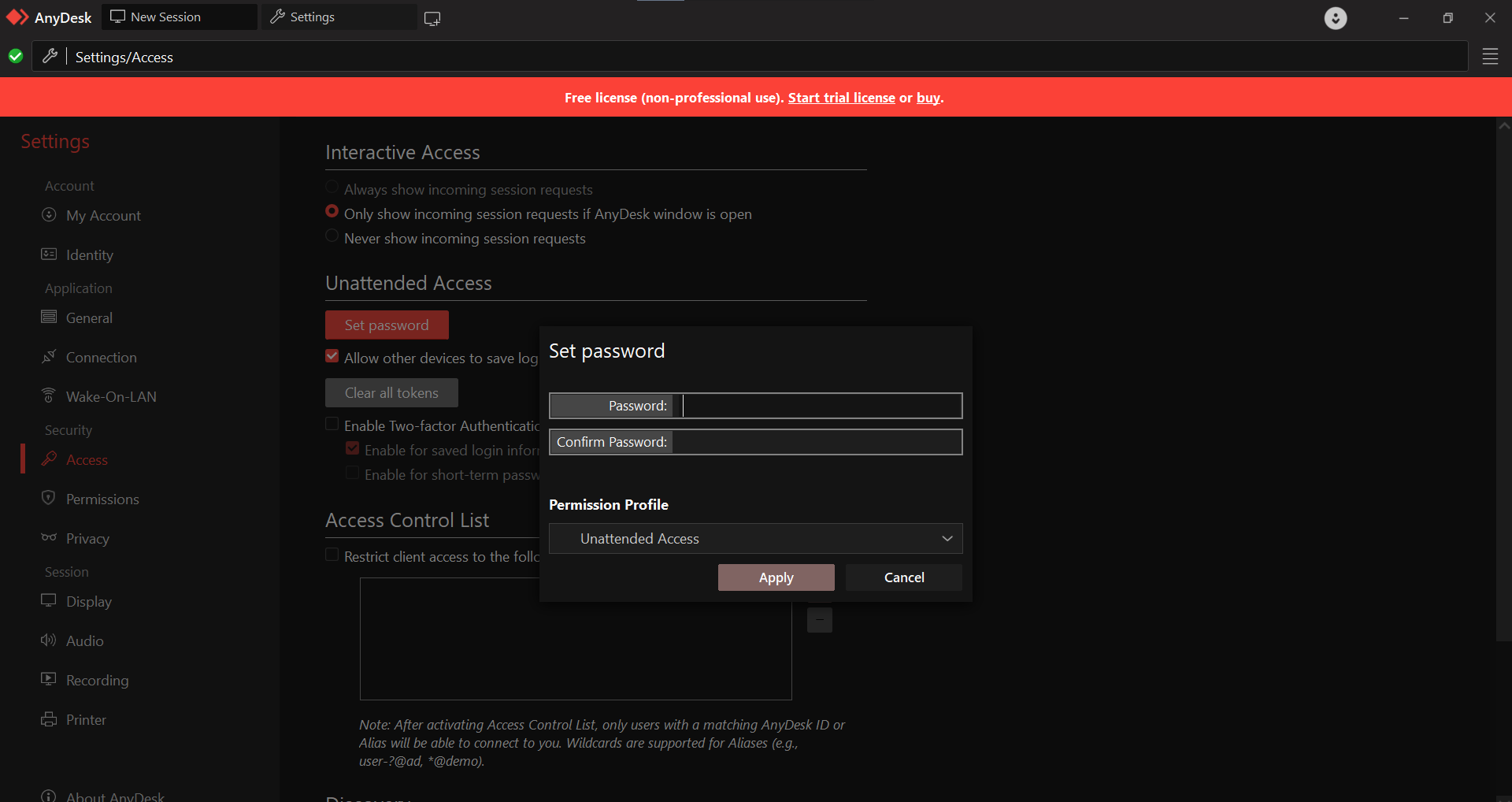Screen dimensions: 1512x802
Task: Click Apply in Set password dialog
Action: [x=776, y=577]
